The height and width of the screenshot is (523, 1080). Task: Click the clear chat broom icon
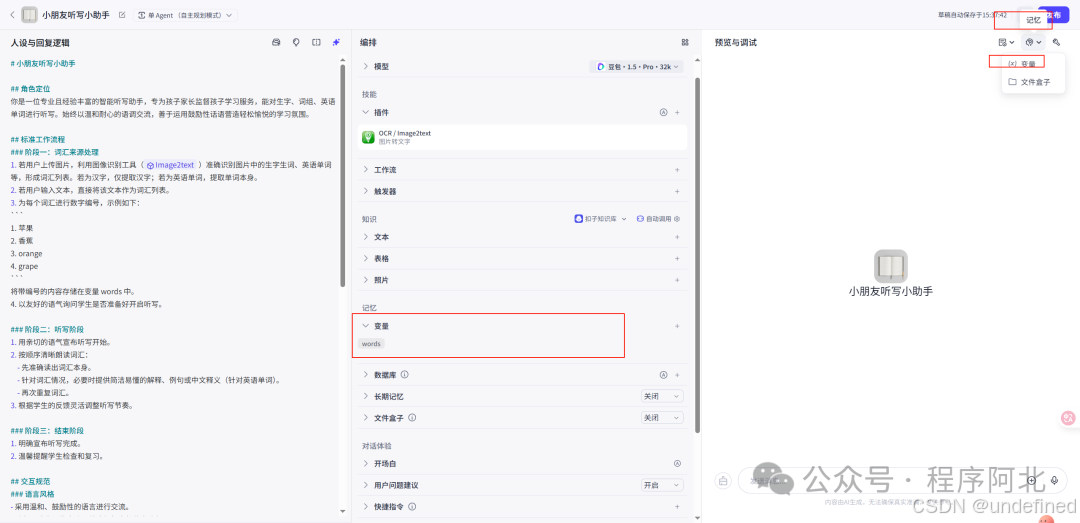coord(723,480)
